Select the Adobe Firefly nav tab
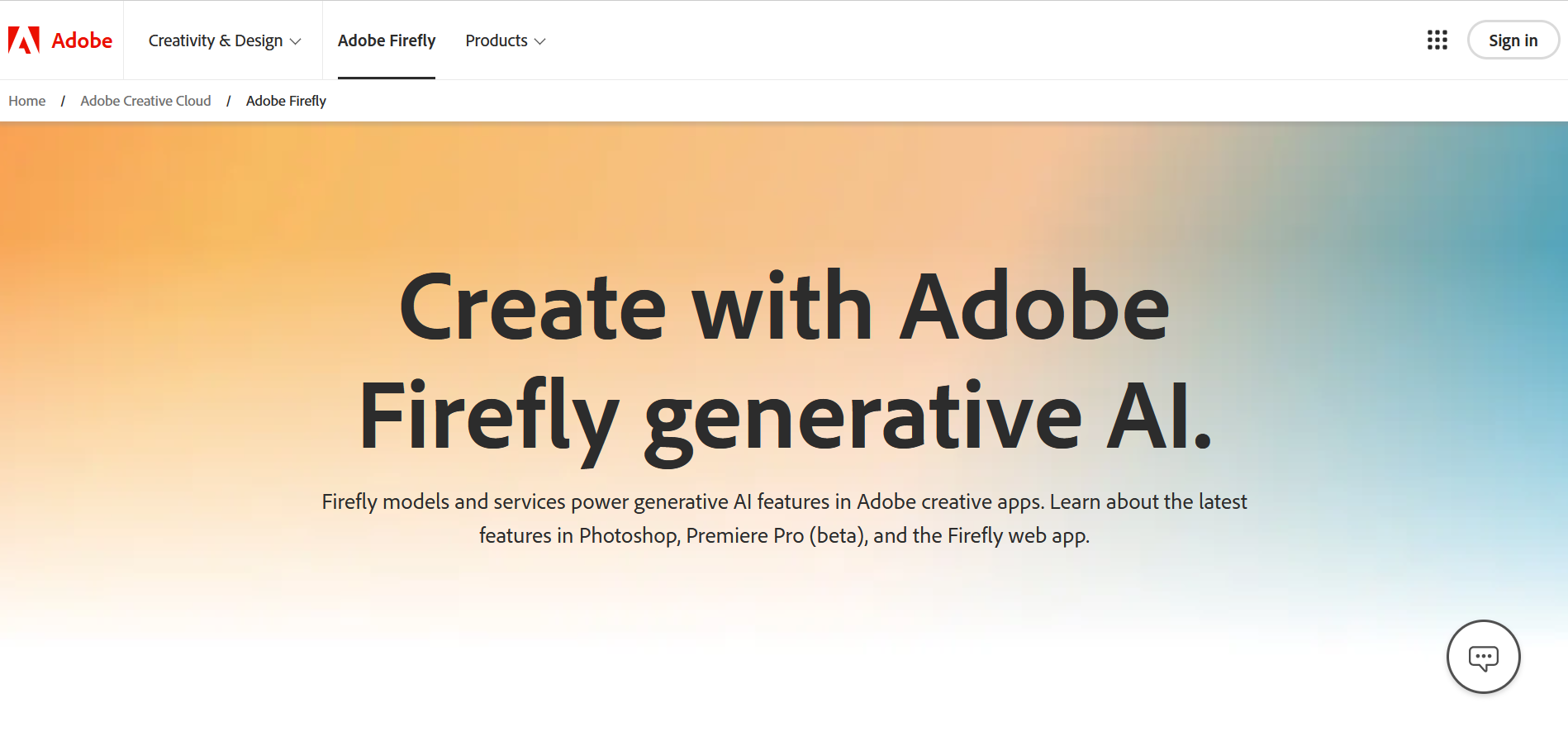The image size is (1568, 741). [x=386, y=40]
